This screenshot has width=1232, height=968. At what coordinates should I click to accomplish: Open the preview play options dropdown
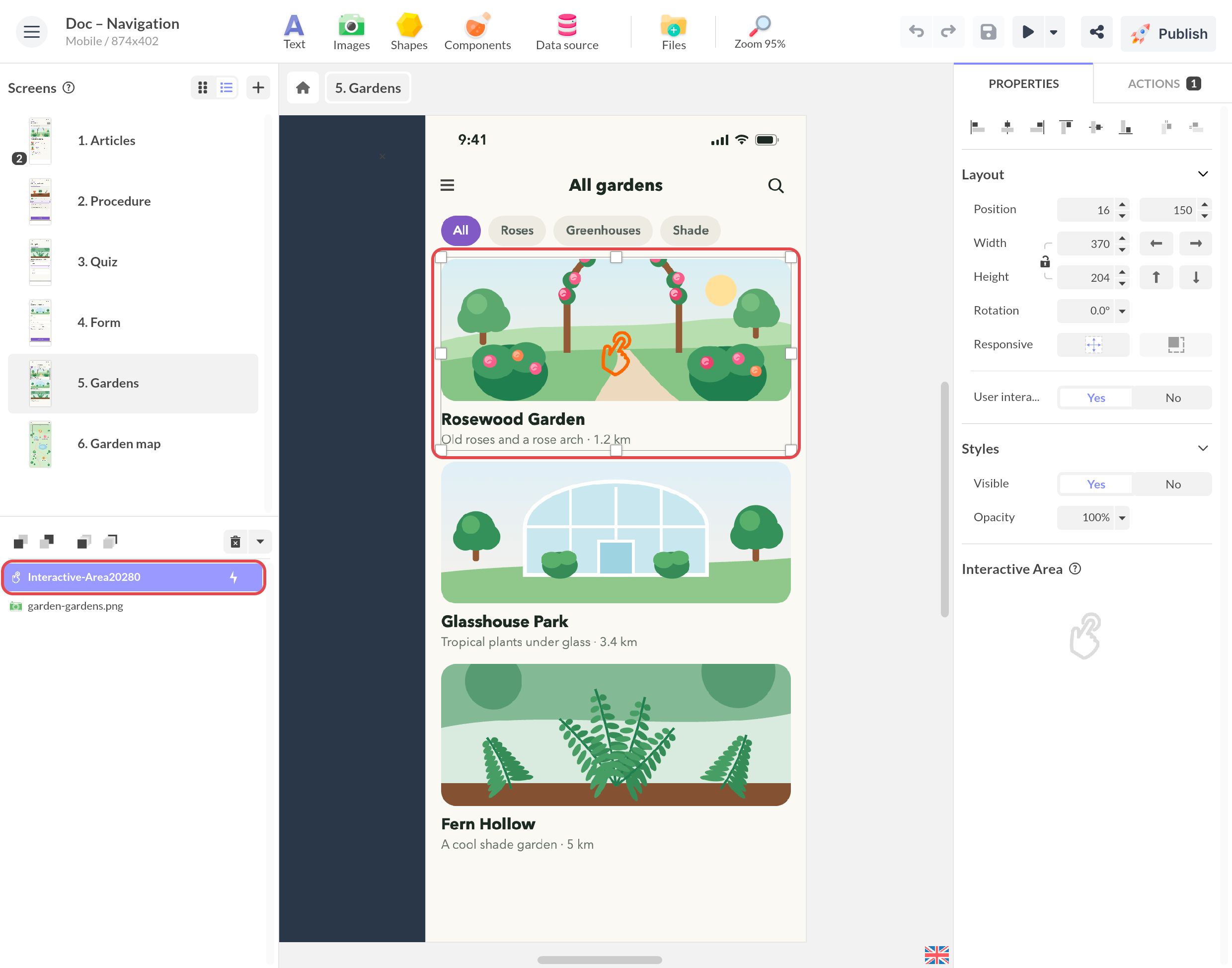tap(1053, 32)
